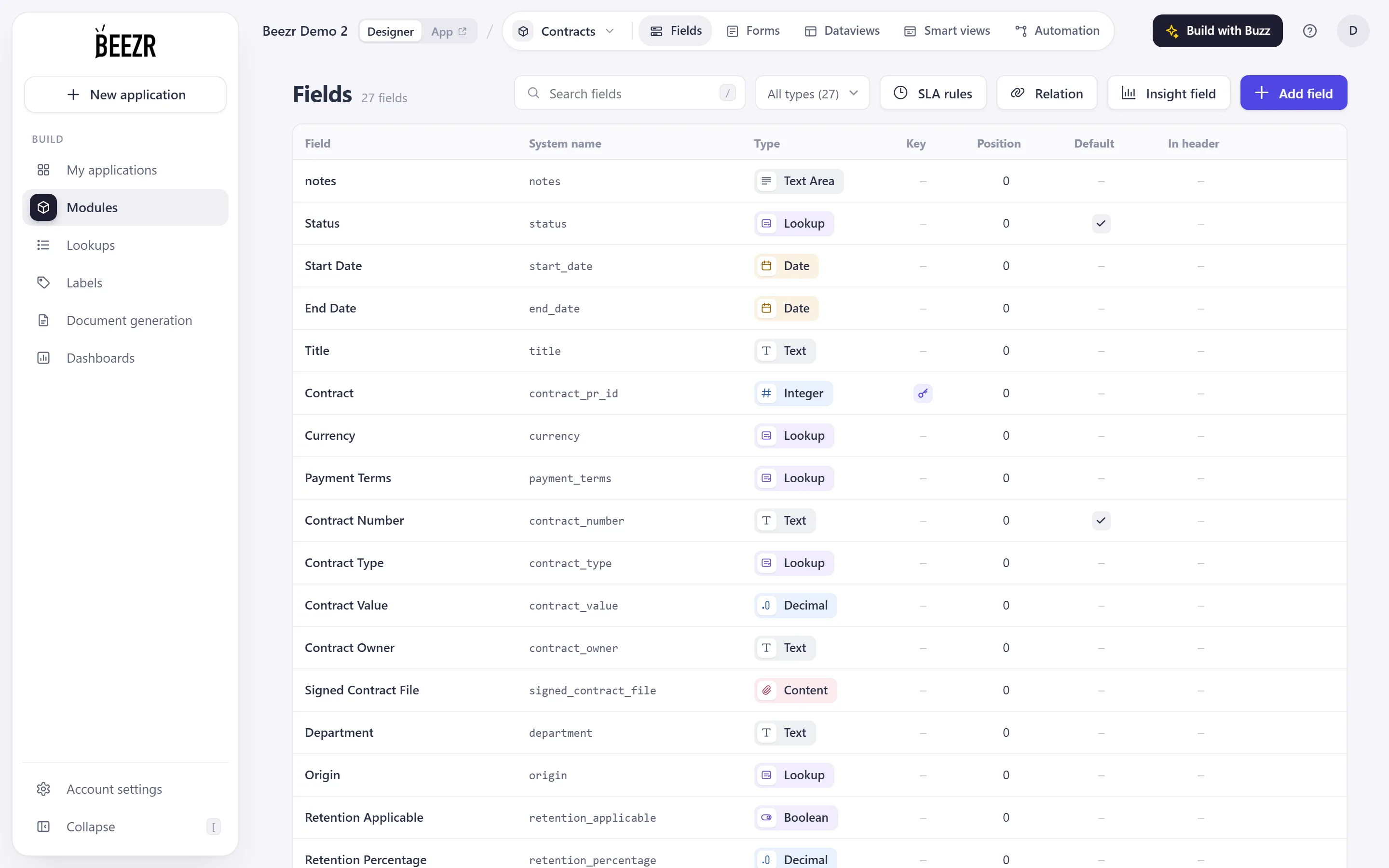
Task: Open the Dataviews tab
Action: (842, 31)
